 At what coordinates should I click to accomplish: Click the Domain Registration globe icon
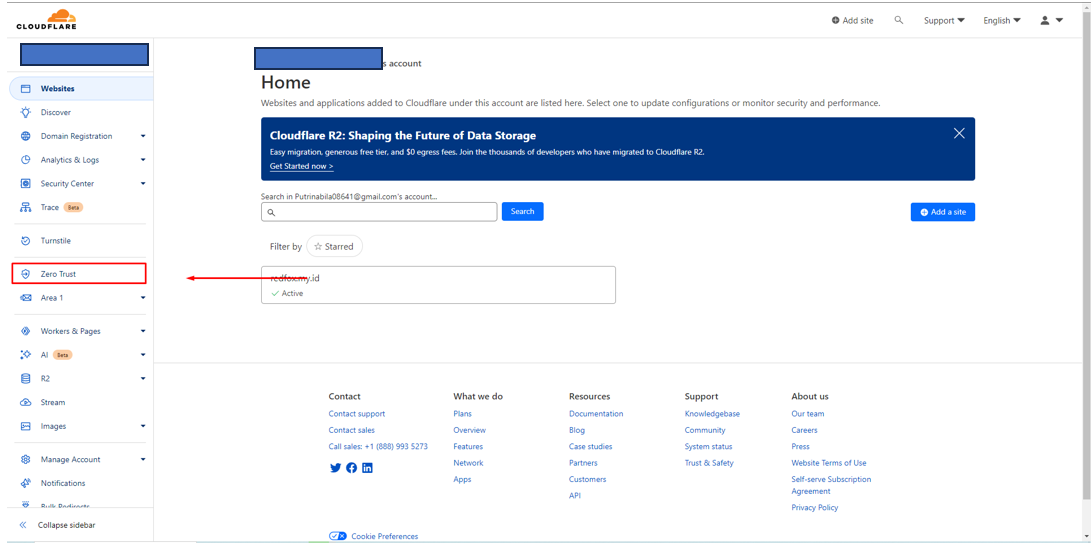[x=26, y=136]
